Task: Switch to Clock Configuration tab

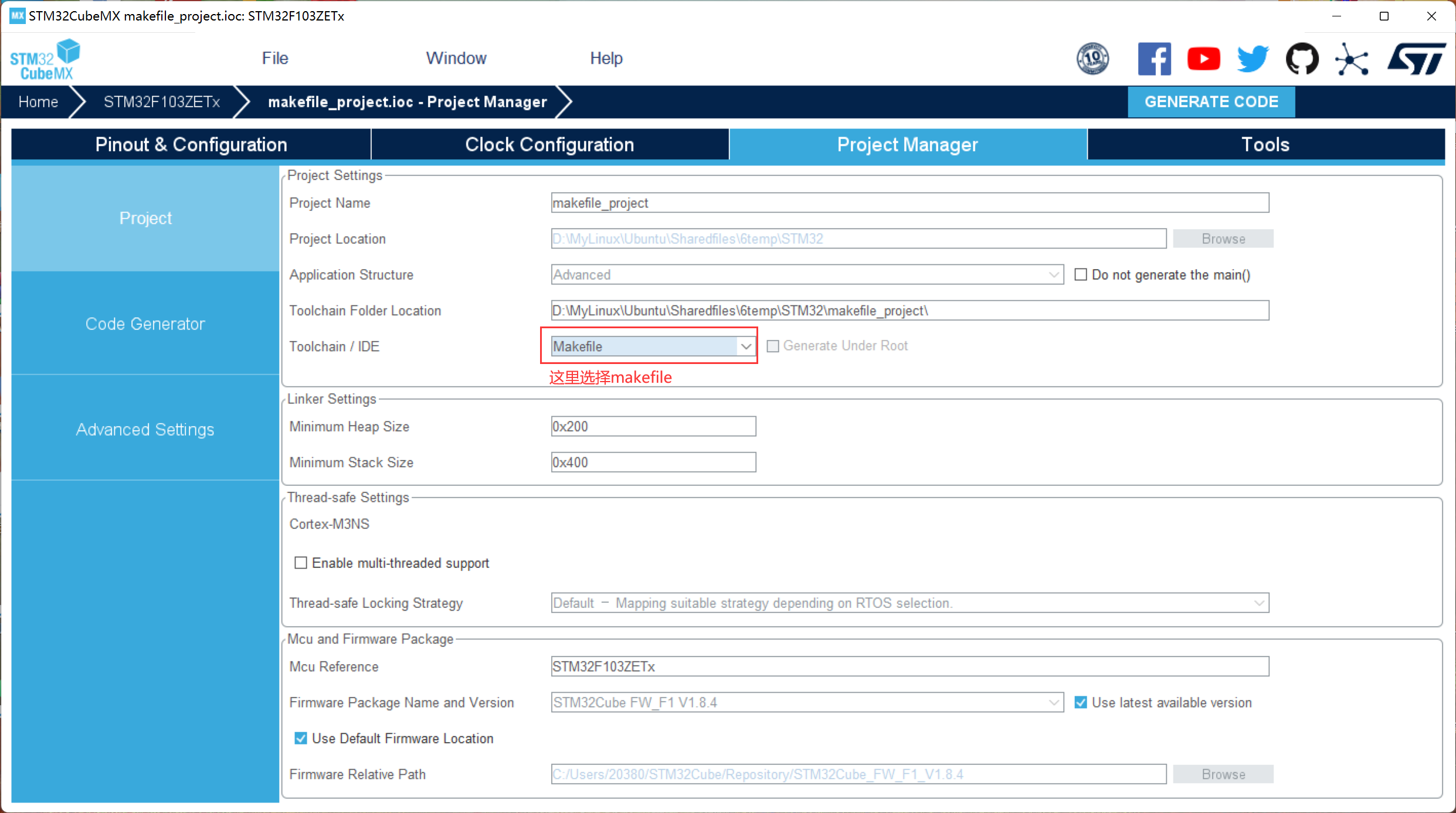Action: point(549,144)
